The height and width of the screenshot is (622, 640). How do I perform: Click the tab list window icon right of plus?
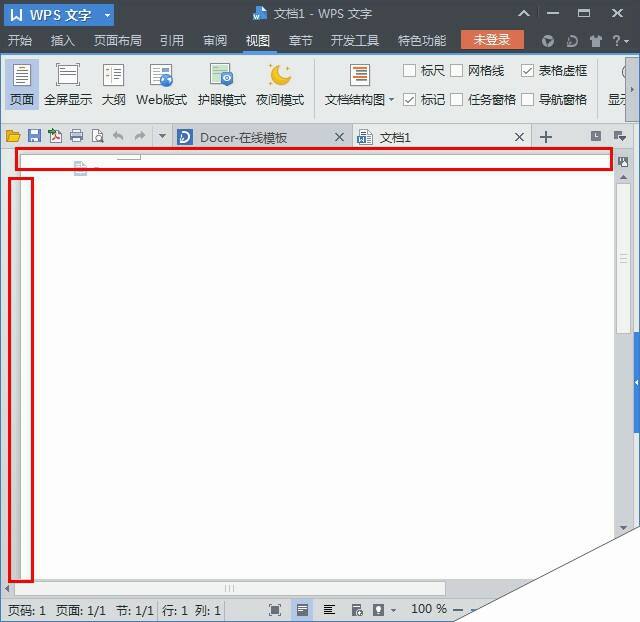(x=596, y=136)
